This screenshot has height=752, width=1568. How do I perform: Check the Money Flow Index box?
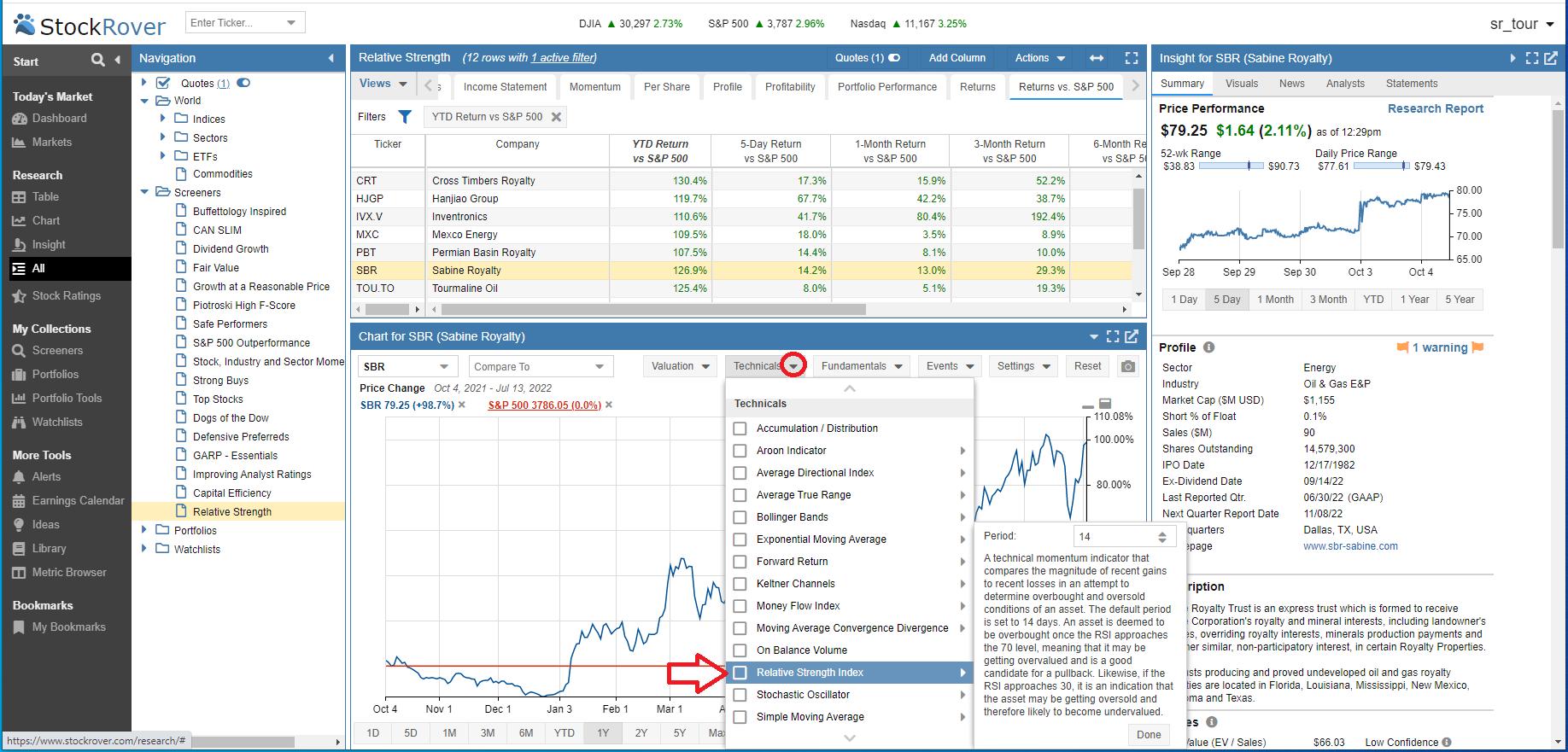[x=740, y=606]
